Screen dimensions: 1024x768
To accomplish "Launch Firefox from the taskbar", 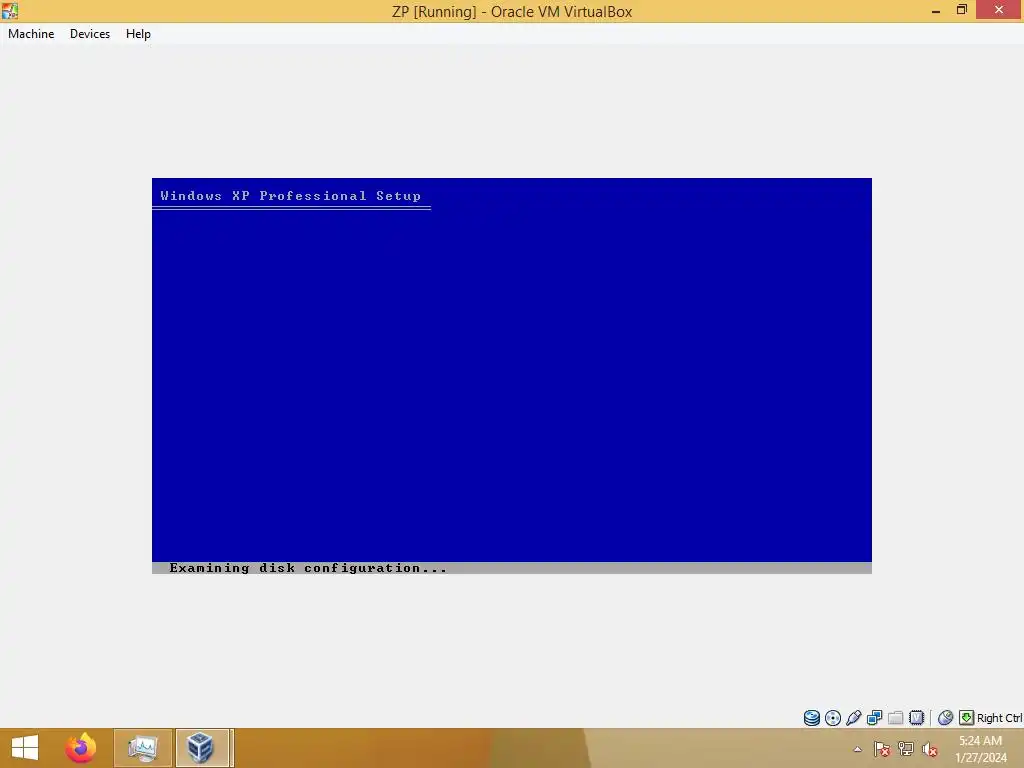I will [80, 748].
